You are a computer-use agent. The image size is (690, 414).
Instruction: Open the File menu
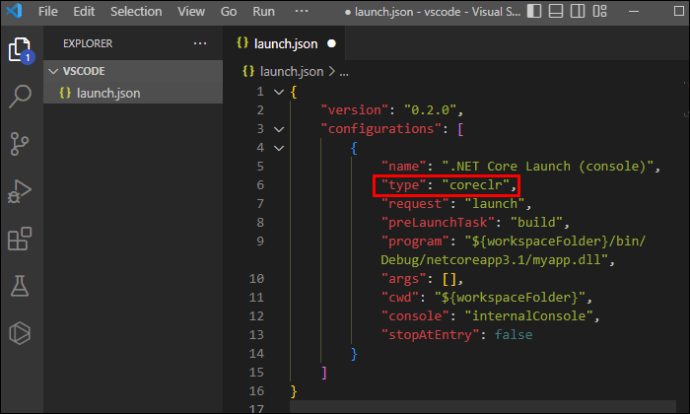[48, 11]
